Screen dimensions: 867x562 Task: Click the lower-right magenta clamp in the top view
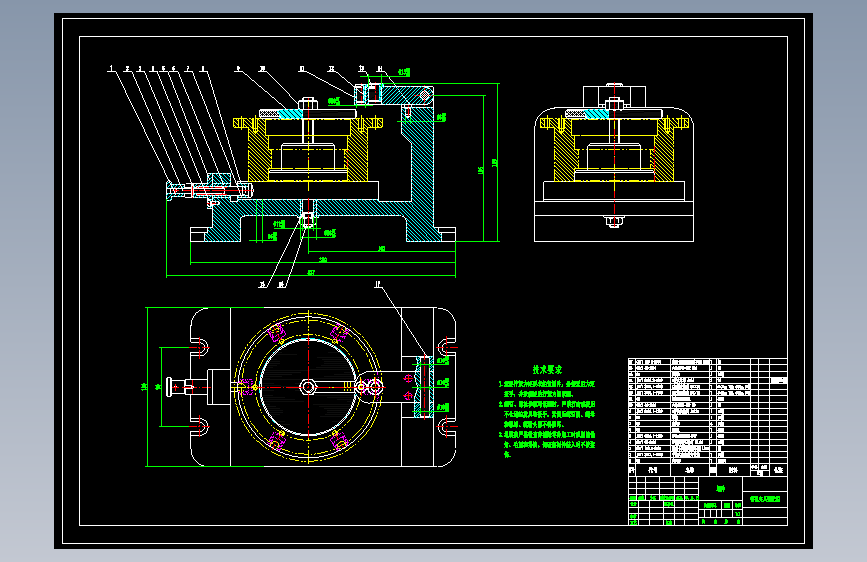click(339, 441)
